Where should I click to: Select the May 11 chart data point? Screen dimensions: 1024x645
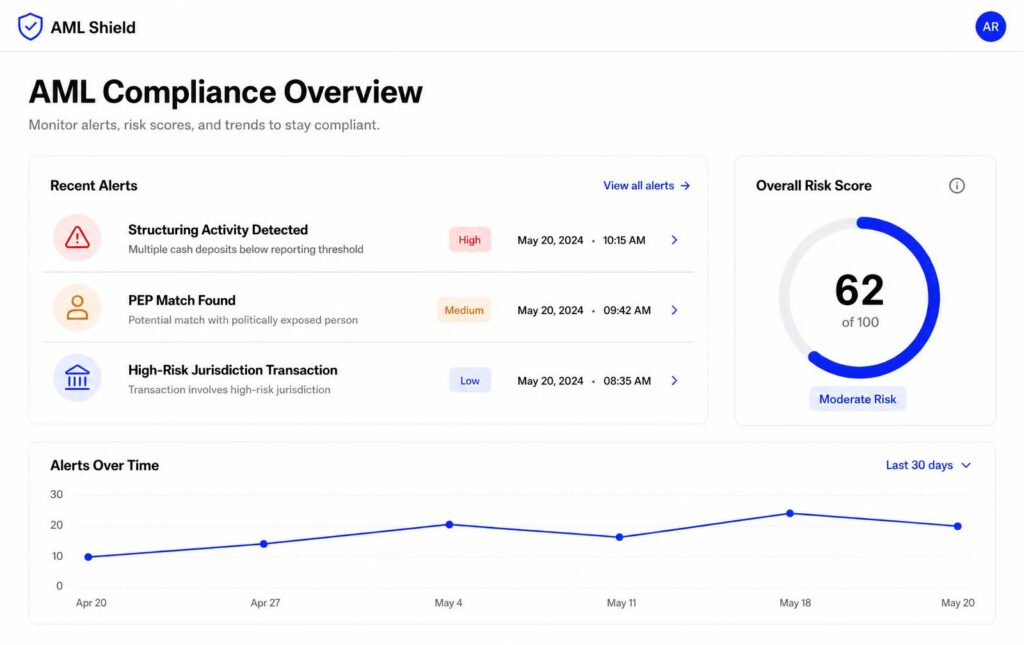point(620,537)
